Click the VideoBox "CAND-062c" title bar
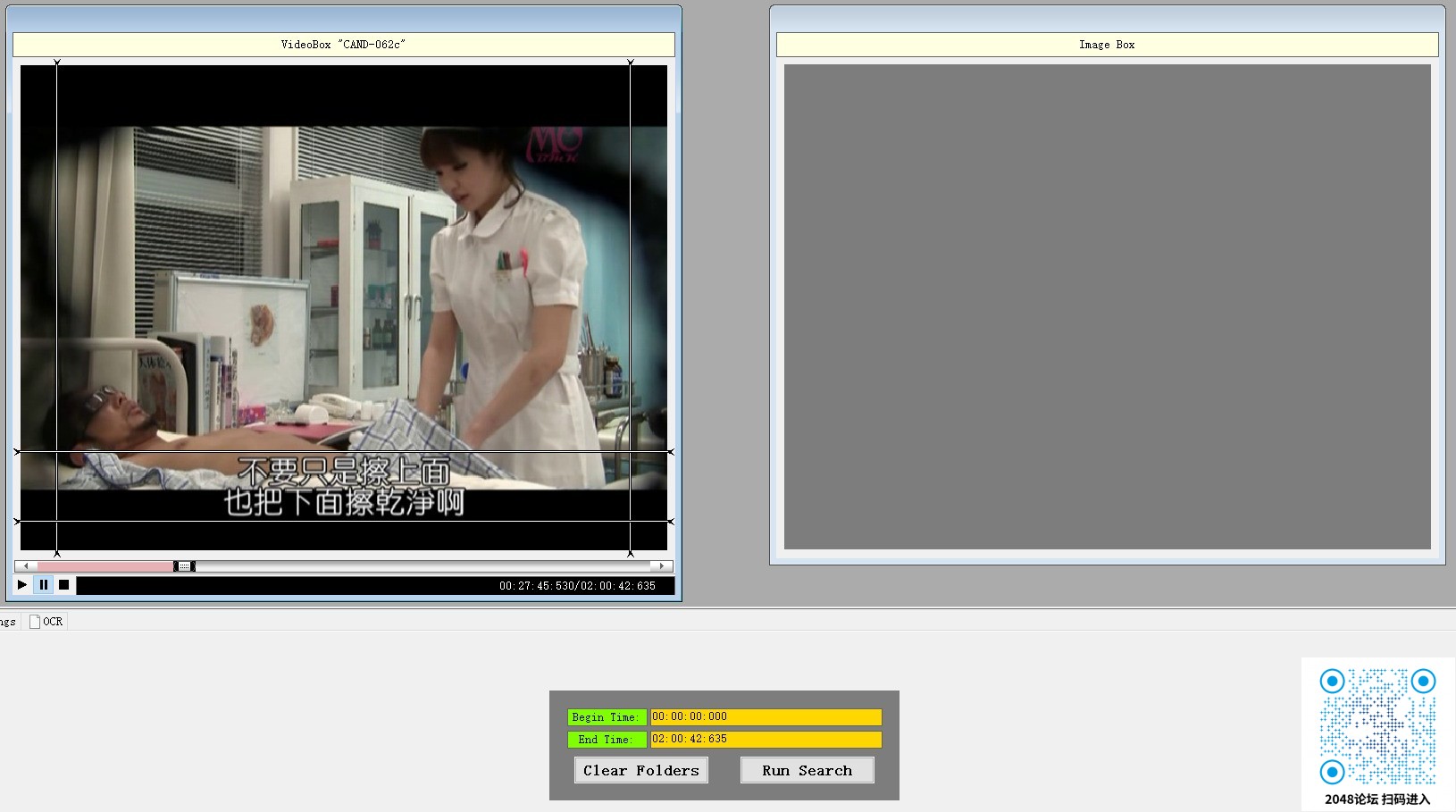 pos(344,45)
